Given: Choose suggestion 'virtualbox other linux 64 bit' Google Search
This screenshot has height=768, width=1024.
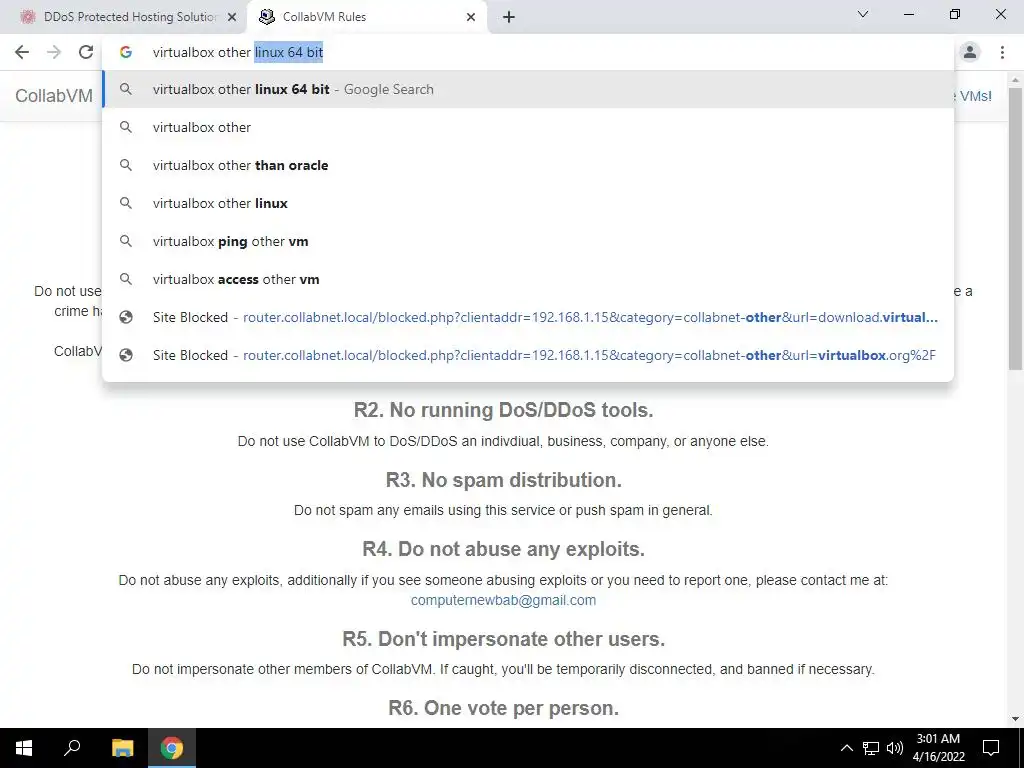Looking at the screenshot, I should click(528, 89).
